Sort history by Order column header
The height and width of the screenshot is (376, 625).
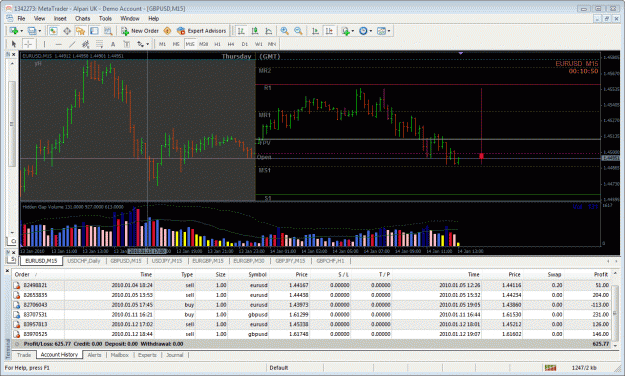tap(39, 274)
